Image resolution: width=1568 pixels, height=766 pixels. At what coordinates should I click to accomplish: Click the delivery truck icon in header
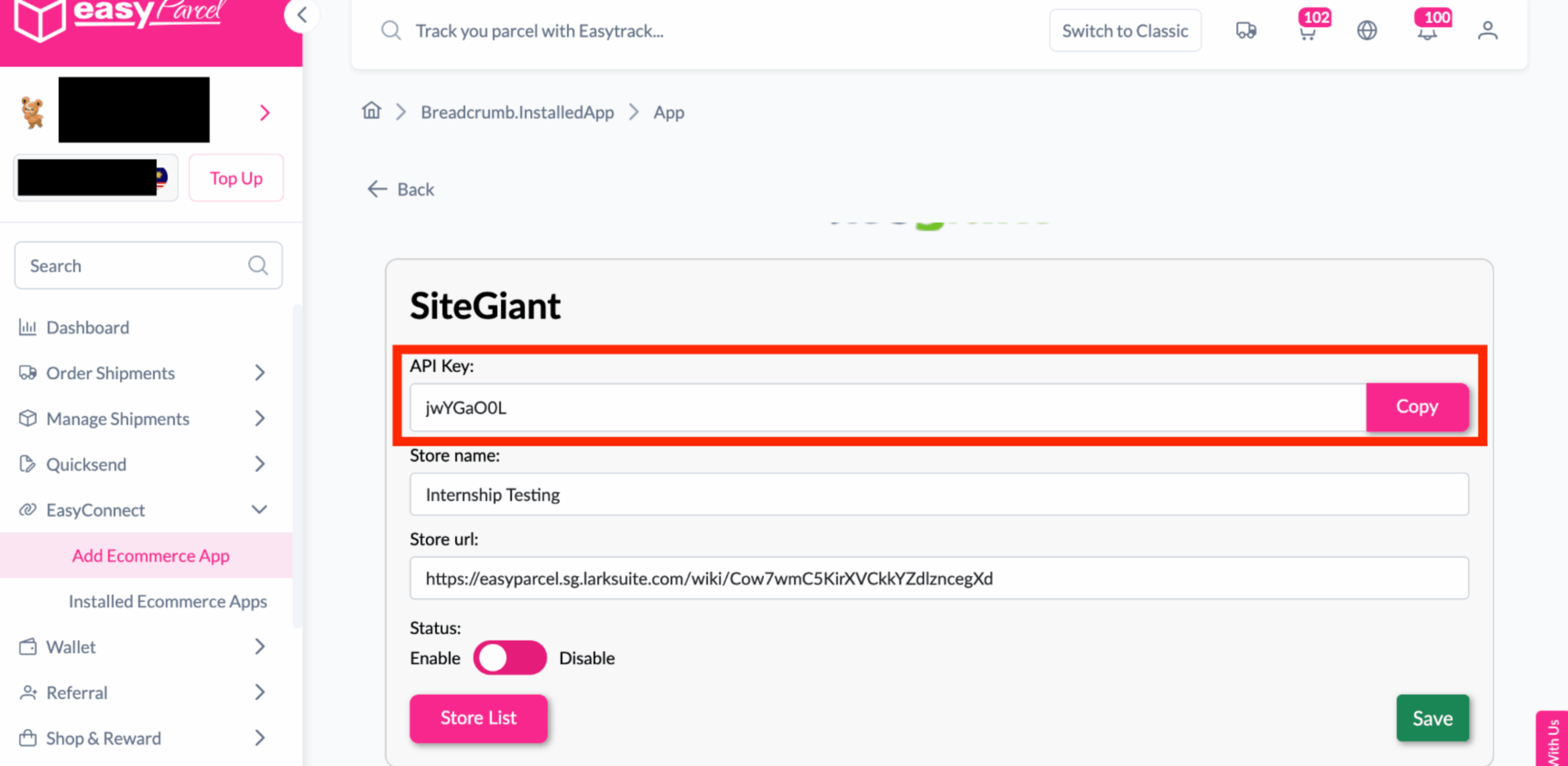tap(1246, 31)
